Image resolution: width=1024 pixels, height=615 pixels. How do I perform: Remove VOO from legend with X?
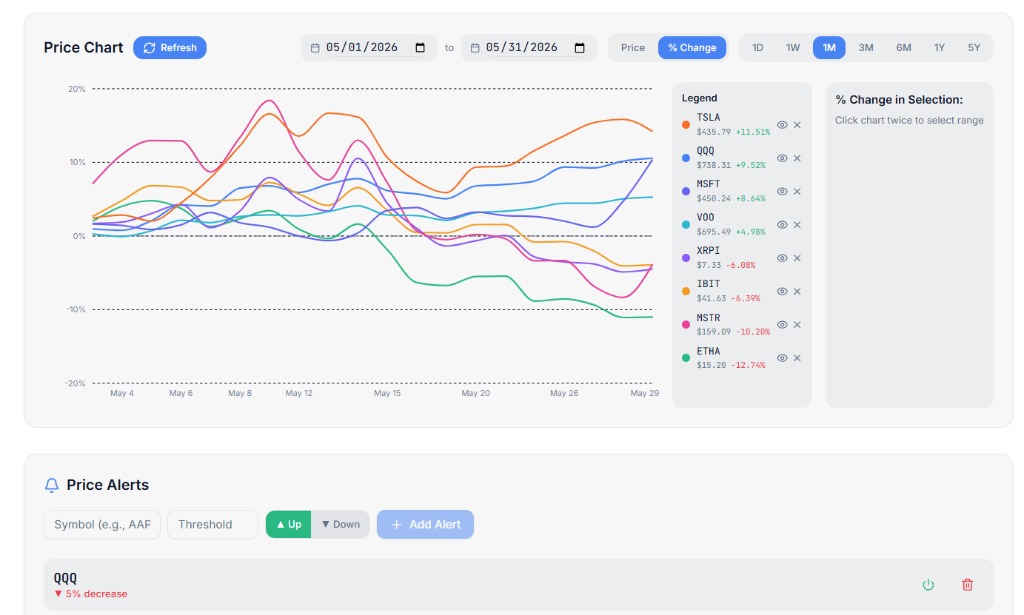pos(797,225)
